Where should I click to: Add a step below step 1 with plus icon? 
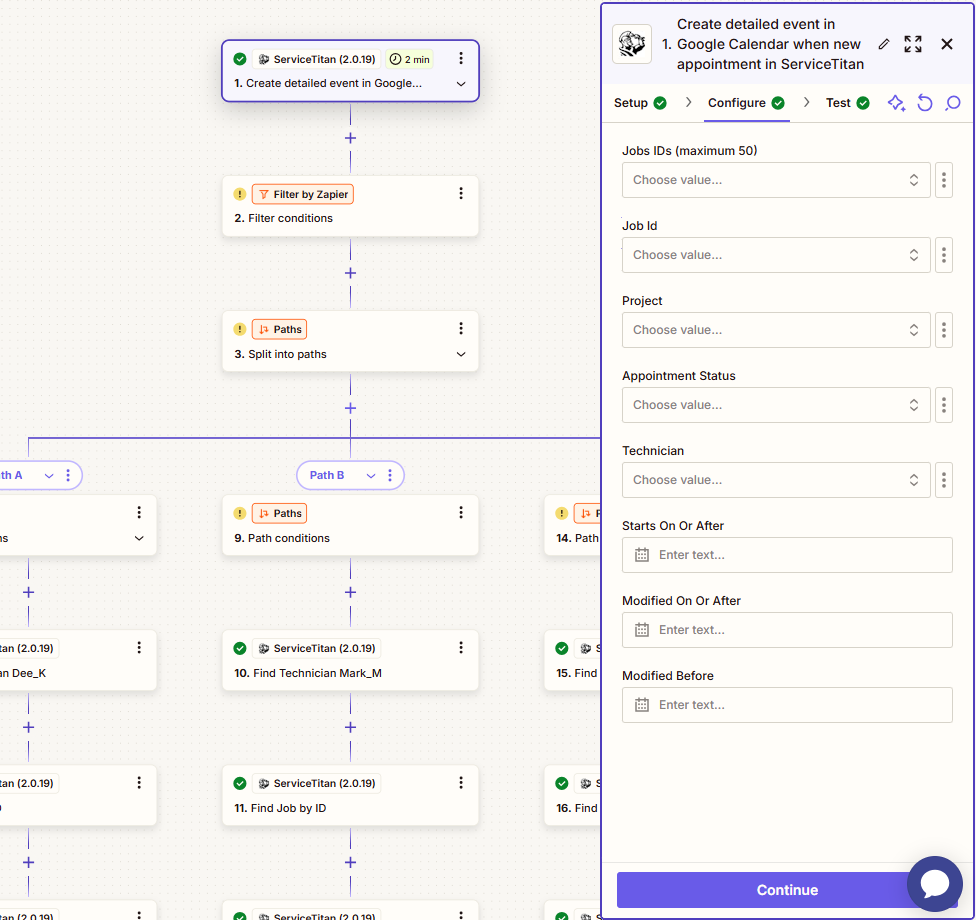(x=350, y=138)
